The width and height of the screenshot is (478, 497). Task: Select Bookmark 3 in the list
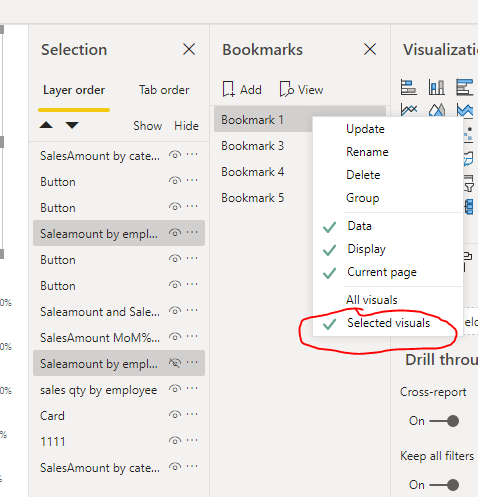click(x=253, y=146)
